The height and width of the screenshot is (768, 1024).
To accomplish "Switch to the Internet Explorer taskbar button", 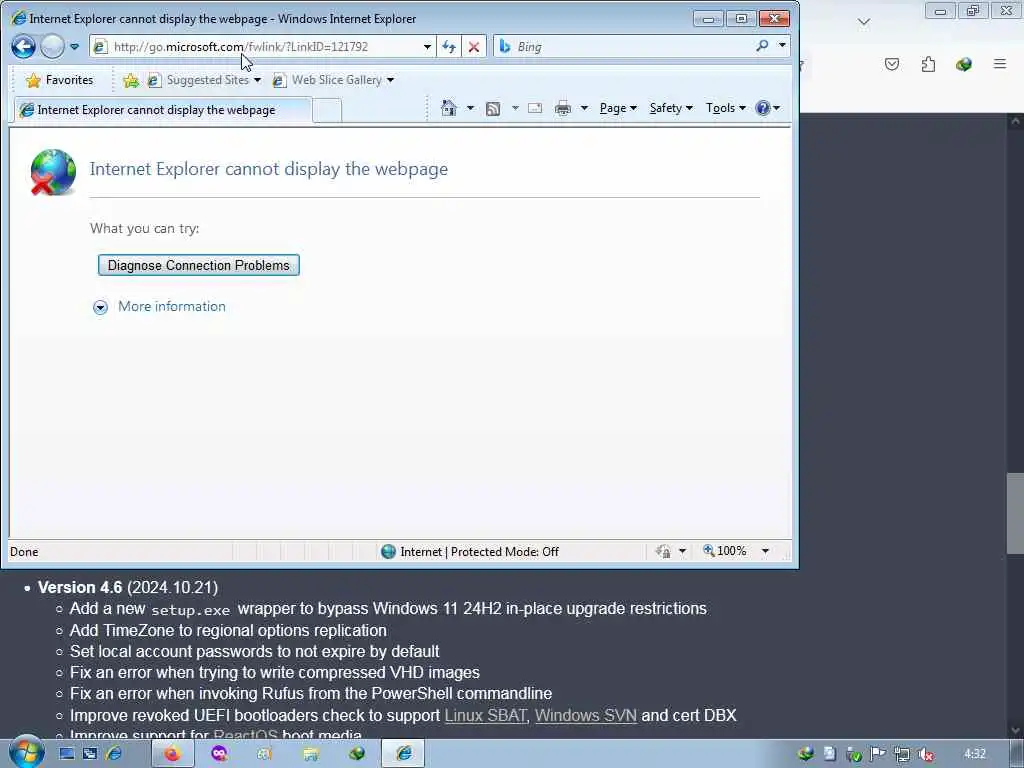I will 404,754.
